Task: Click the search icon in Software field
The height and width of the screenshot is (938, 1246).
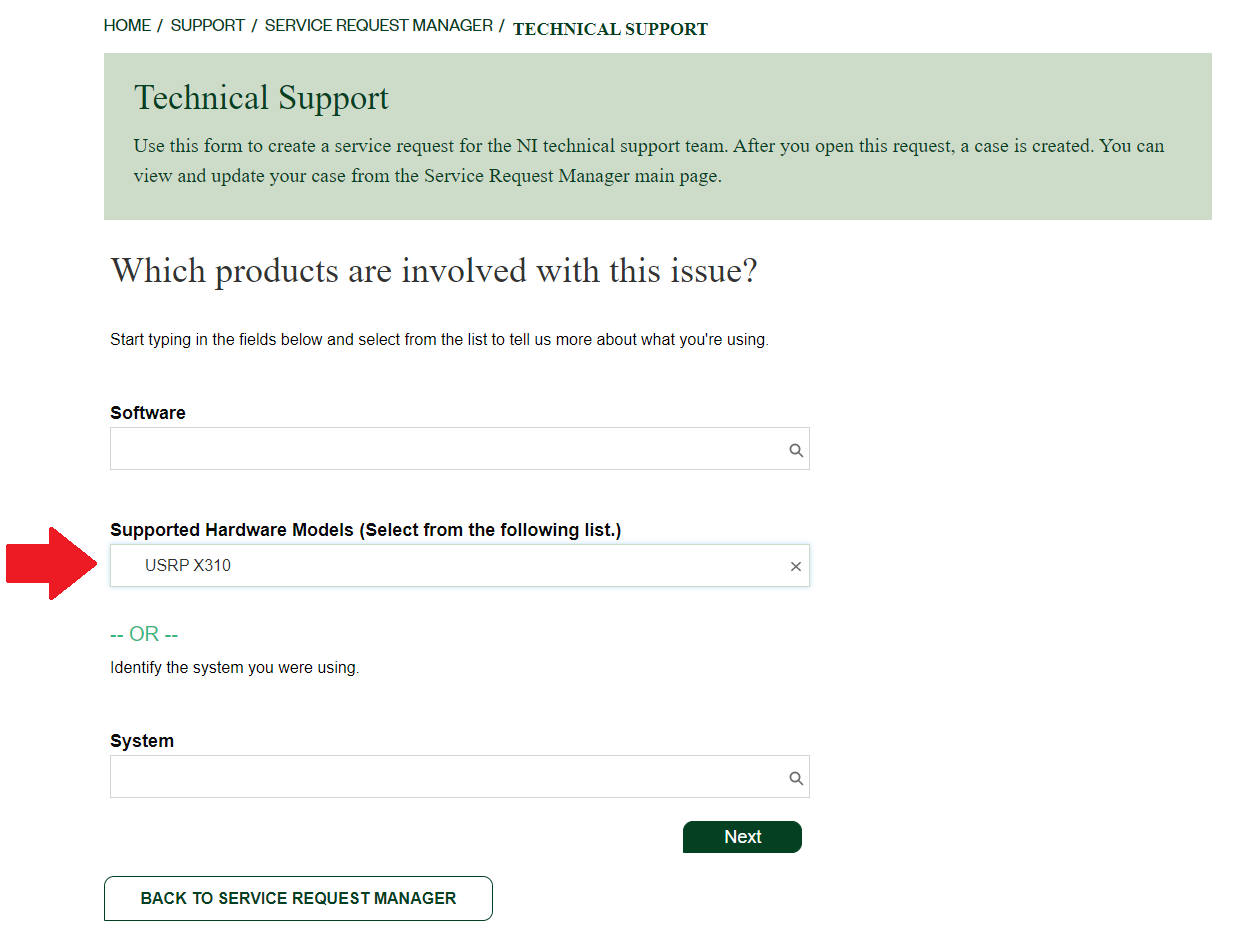Action: click(x=796, y=450)
